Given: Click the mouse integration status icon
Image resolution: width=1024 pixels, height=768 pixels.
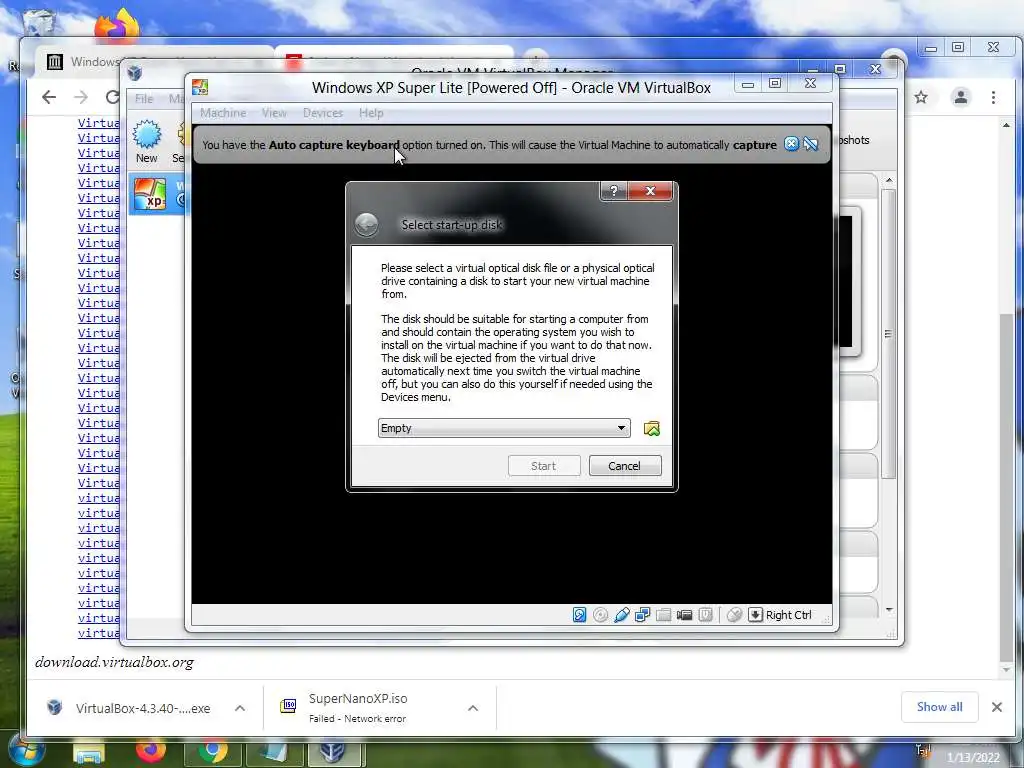Looking at the screenshot, I should click(x=734, y=615).
